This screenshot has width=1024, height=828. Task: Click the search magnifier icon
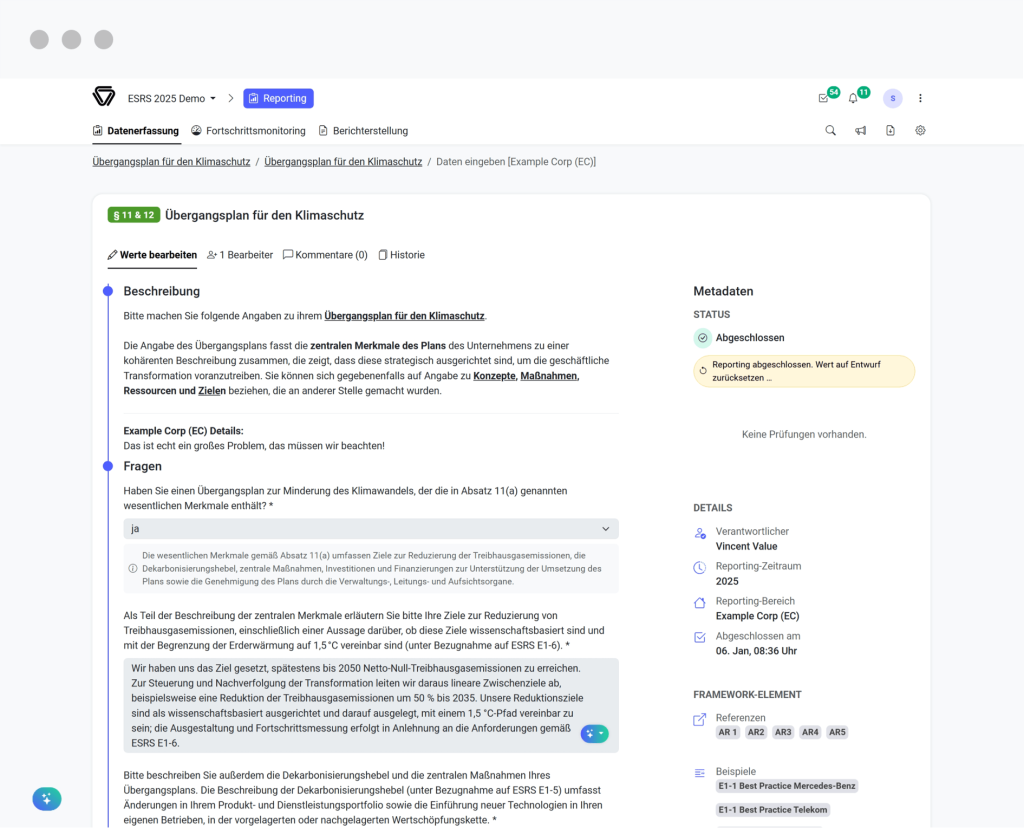coord(830,131)
